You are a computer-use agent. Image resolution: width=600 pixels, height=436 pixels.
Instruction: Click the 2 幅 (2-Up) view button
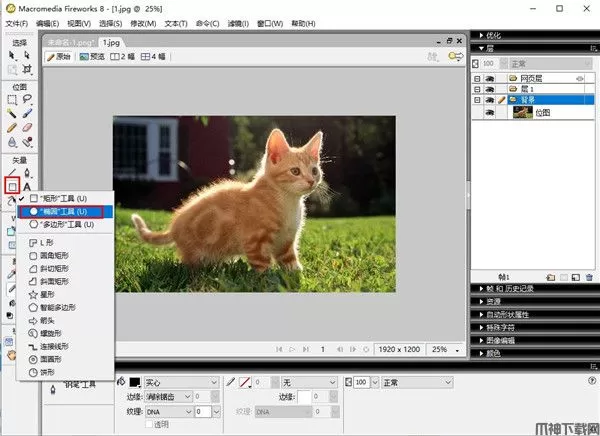123,57
